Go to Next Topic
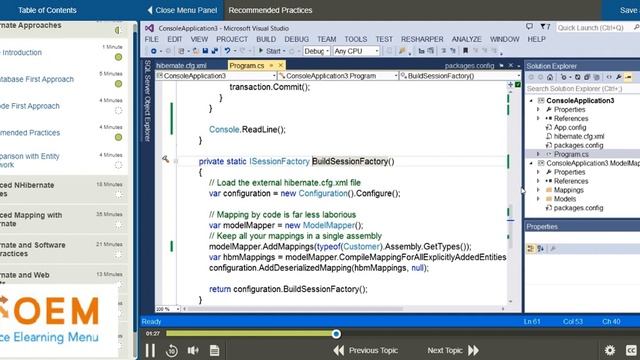The width and height of the screenshot is (640, 360). click(453, 350)
